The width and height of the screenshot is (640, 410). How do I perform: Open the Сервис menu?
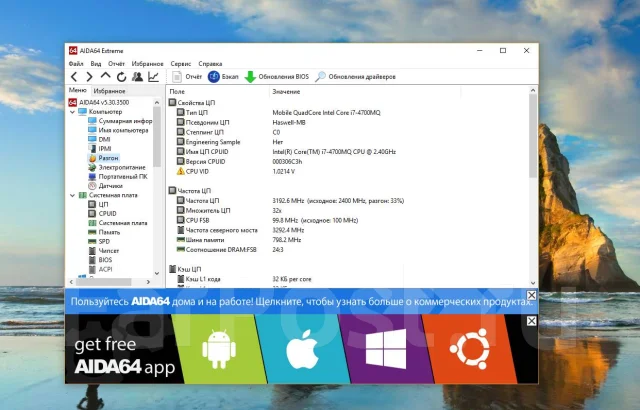point(181,64)
